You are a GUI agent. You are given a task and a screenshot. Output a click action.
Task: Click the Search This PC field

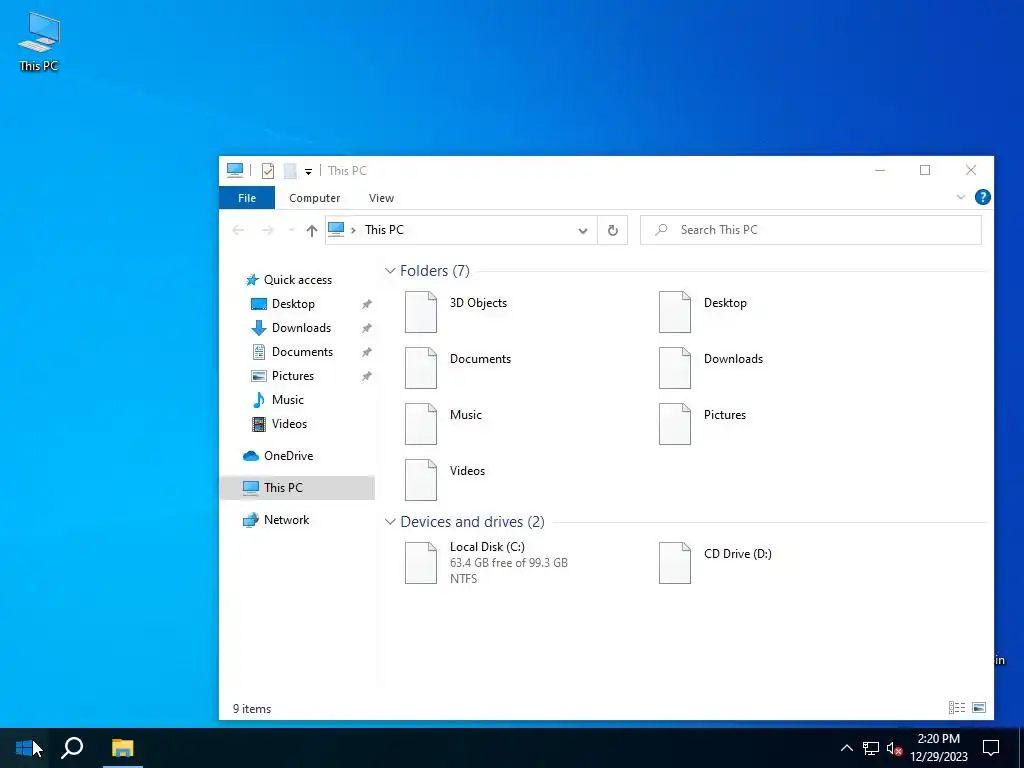pyautogui.click(x=810, y=230)
